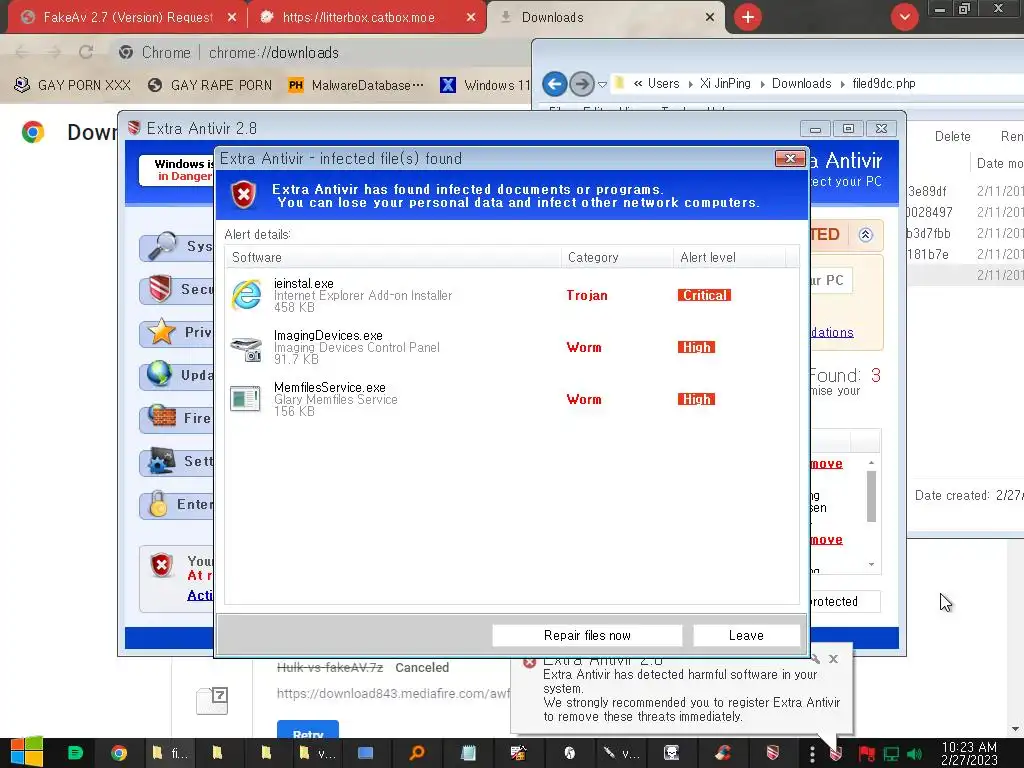Click the High badge for MemfilesService.exe
1024x768 pixels.
[696, 399]
